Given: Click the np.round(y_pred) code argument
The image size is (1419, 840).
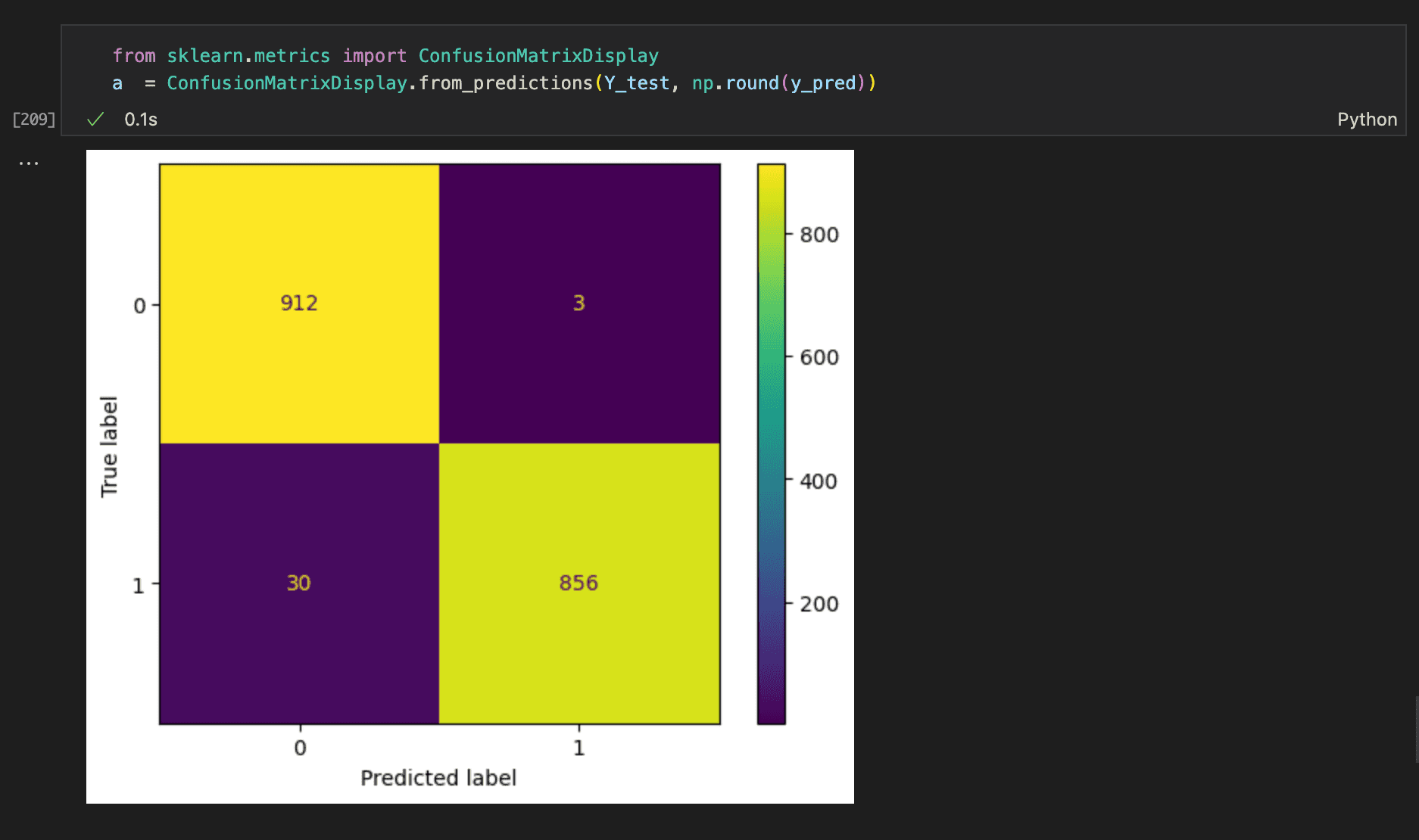Looking at the screenshot, I should (778, 83).
